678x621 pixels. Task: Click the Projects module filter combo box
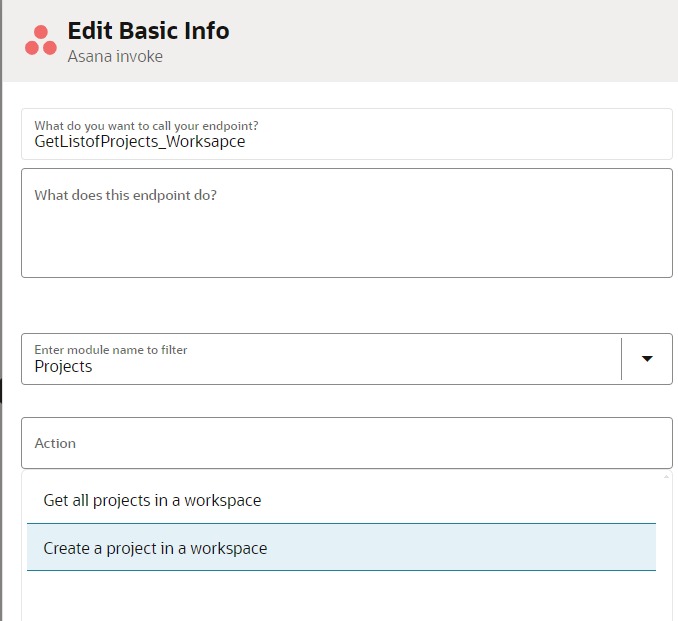click(x=320, y=359)
